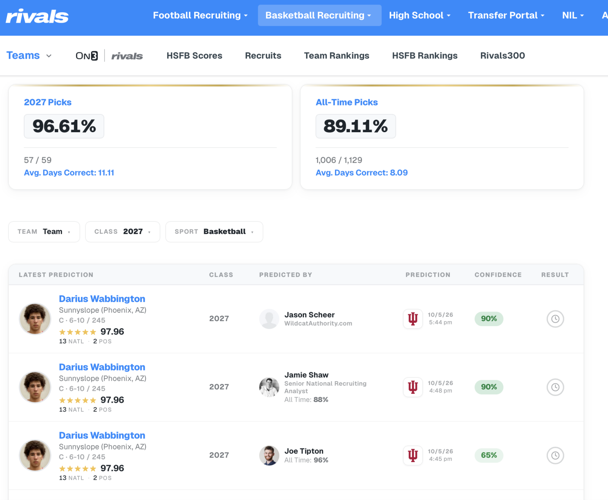This screenshot has width=608, height=500.
Task: Open Joe Tipton profile photo
Action: (269, 455)
